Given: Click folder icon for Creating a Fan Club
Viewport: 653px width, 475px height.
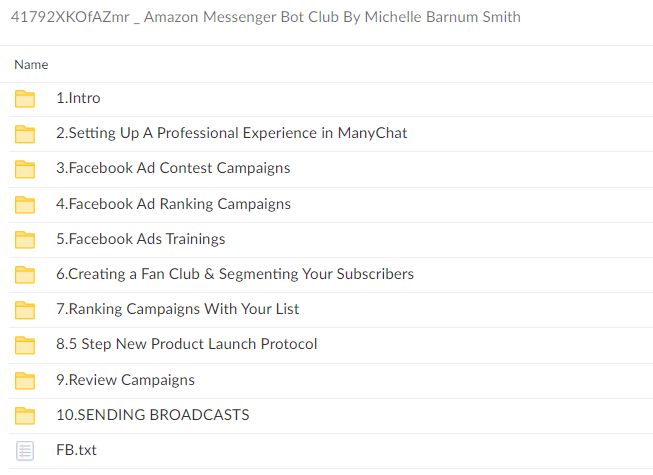Looking at the screenshot, I should coord(26,274).
